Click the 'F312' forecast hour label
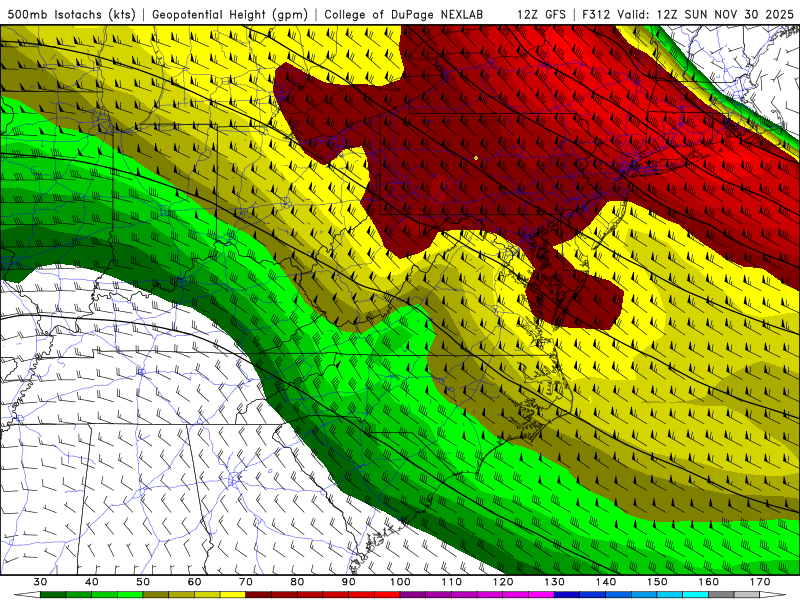 coord(596,14)
